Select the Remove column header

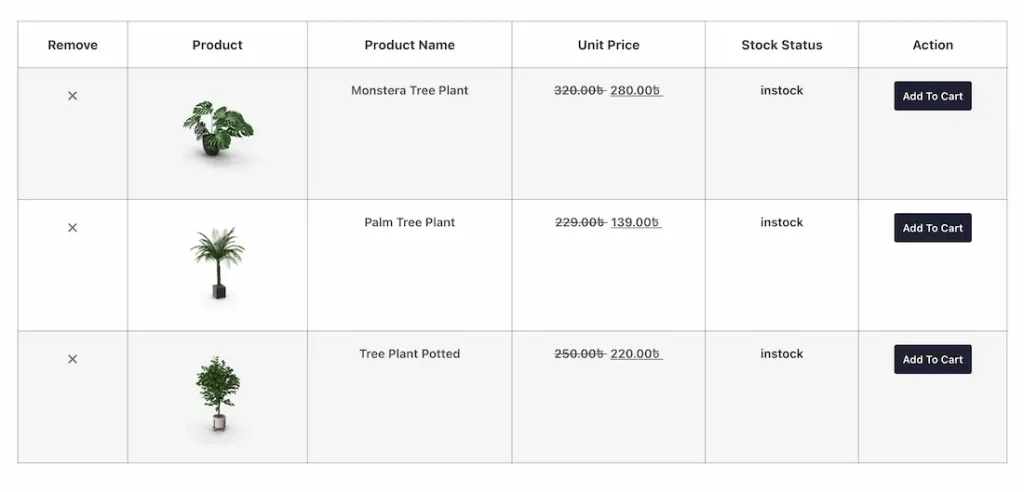click(x=72, y=45)
